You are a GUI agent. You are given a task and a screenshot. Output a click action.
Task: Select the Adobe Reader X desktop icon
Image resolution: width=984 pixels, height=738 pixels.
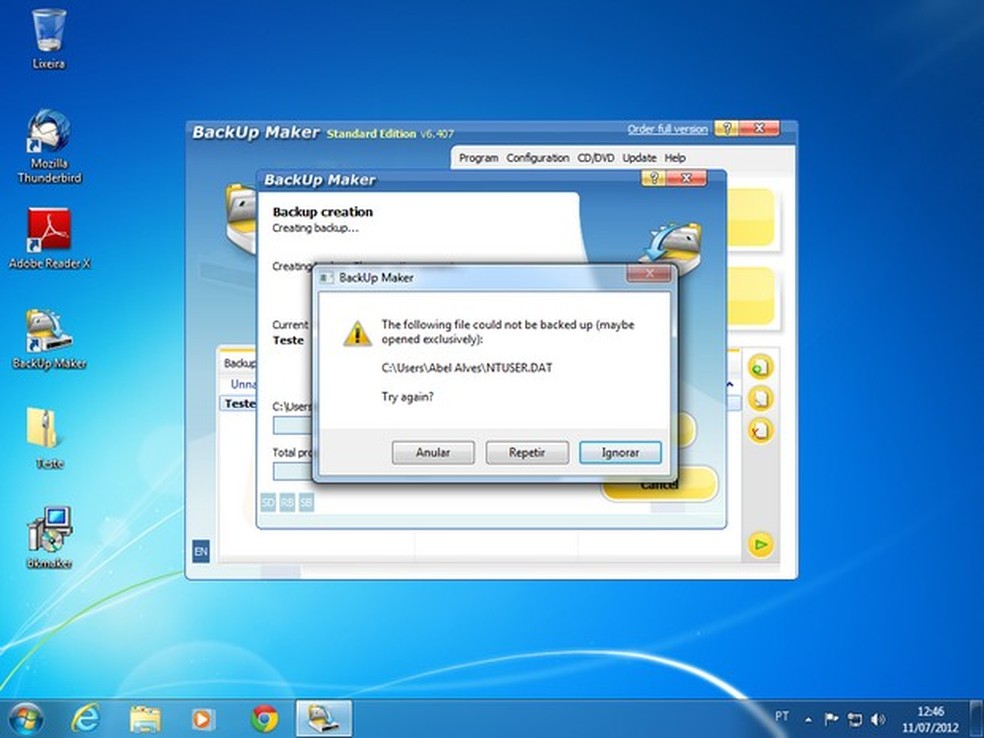49,239
